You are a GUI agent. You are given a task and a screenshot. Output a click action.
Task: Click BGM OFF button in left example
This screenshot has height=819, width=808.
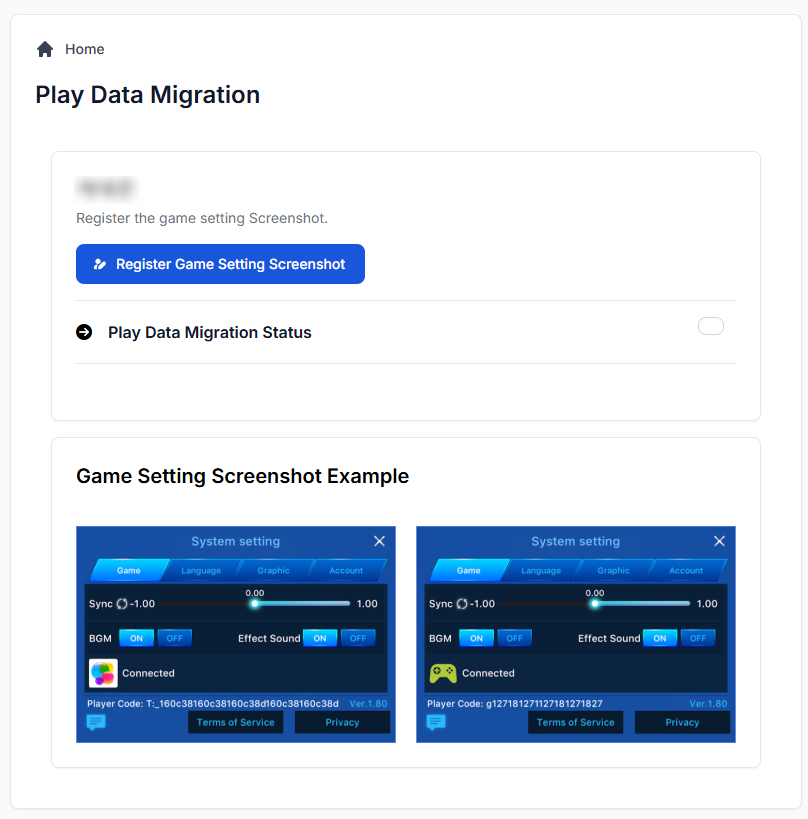pos(174,638)
